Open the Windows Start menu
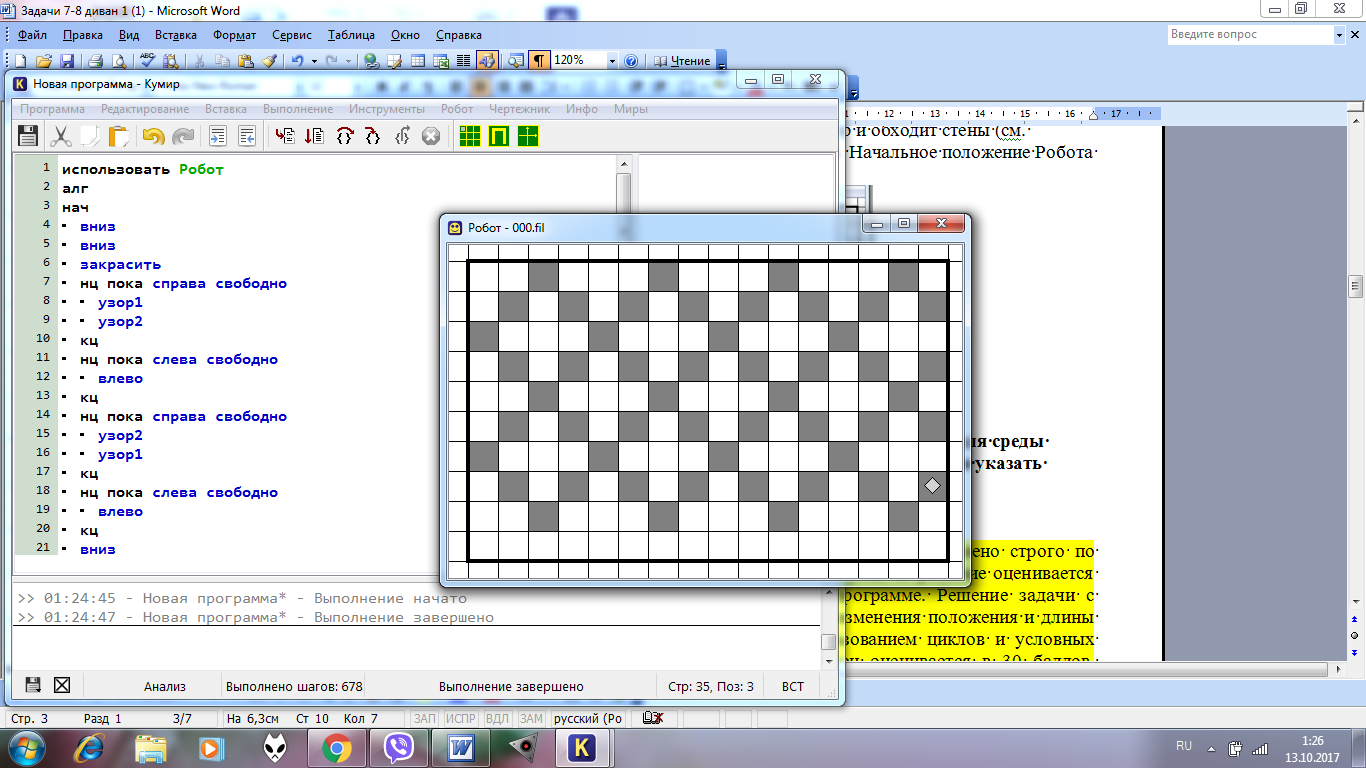This screenshot has height=768, width=1366. point(25,746)
